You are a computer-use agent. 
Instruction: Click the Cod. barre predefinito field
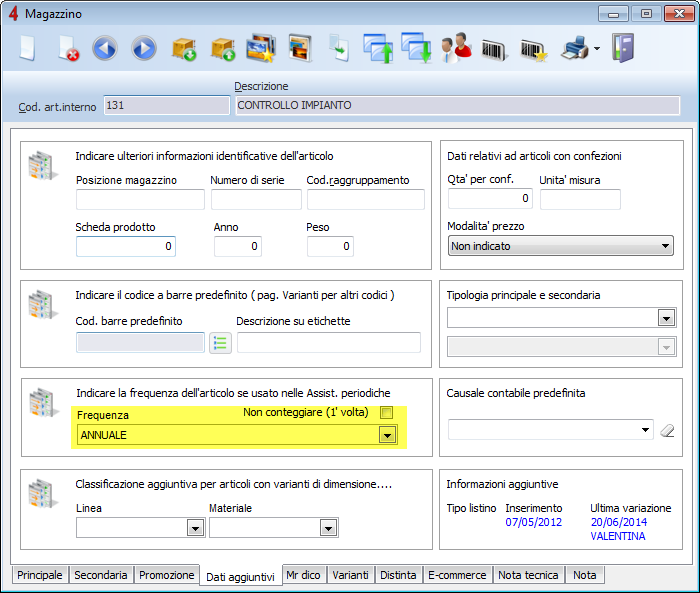pyautogui.click(x=140, y=342)
